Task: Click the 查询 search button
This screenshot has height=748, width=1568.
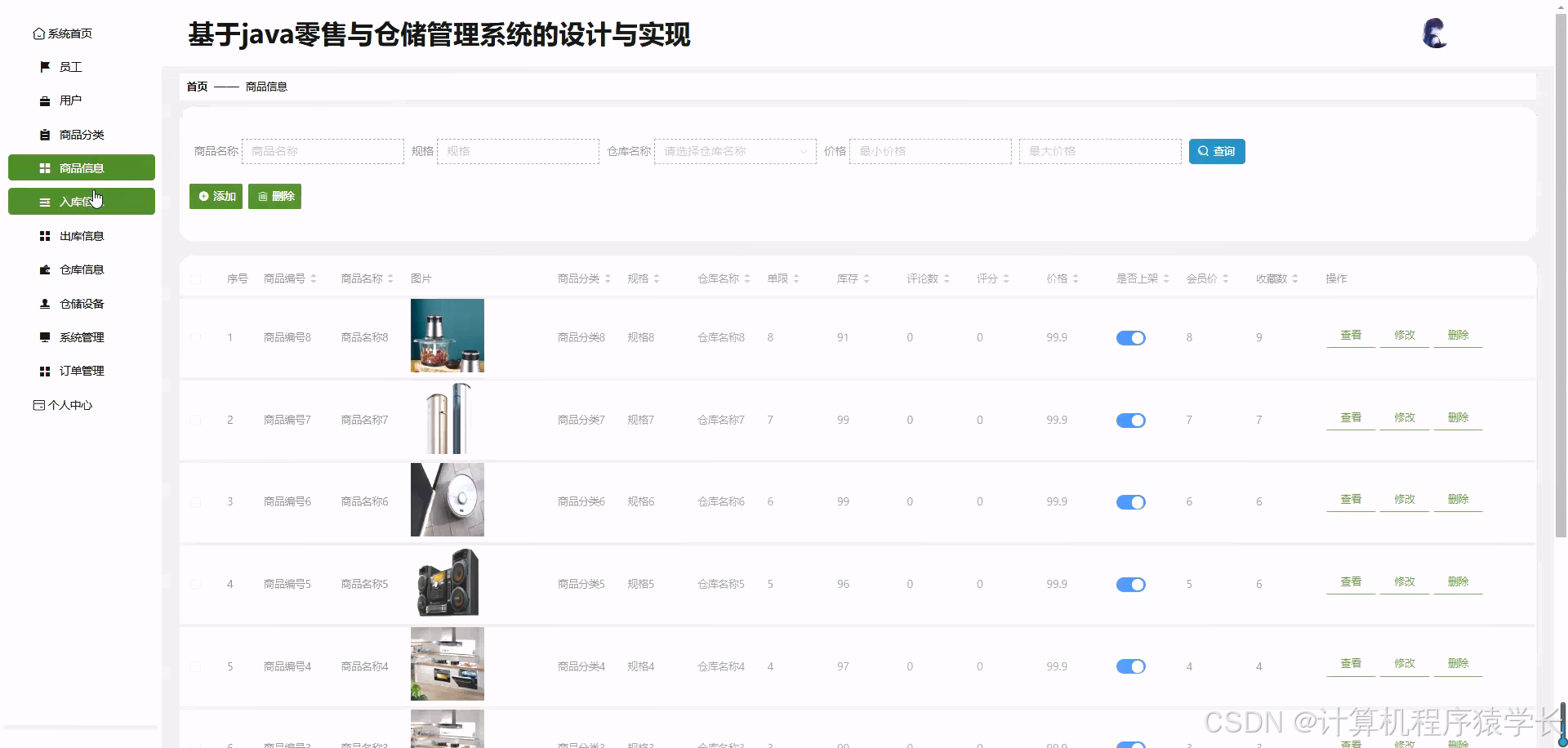Action: 1217,151
